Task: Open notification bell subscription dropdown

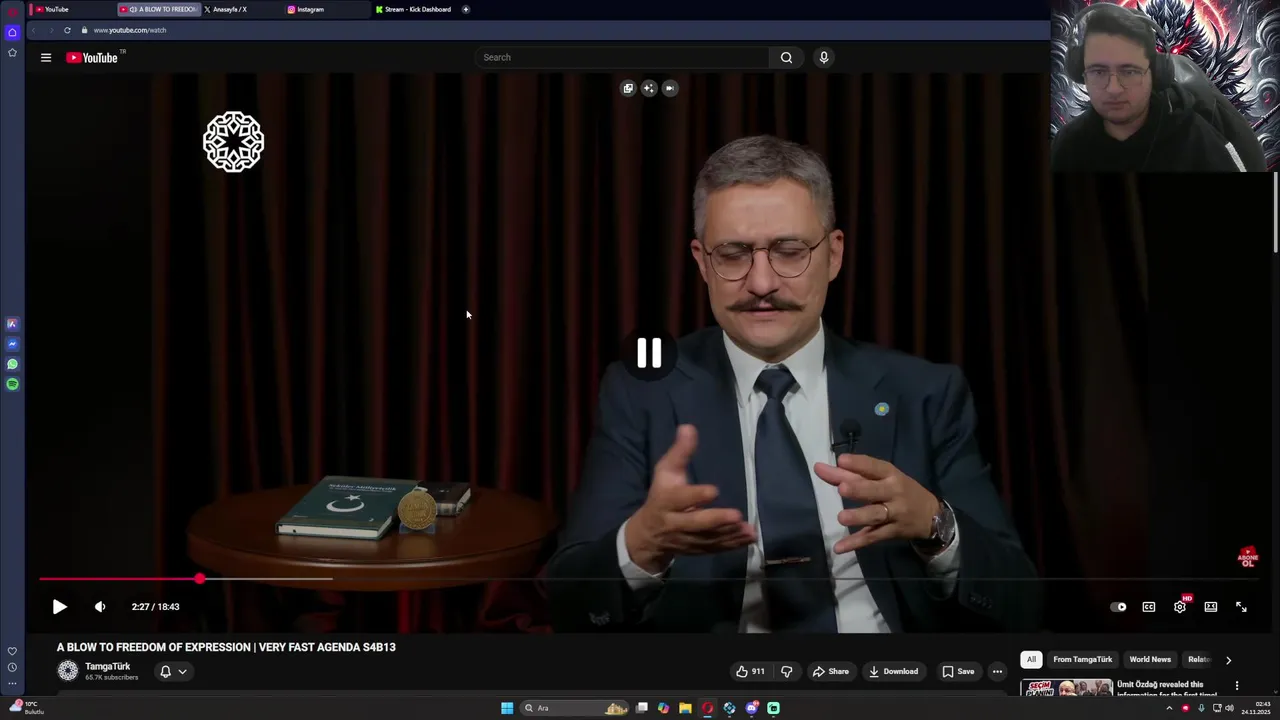Action: (x=173, y=672)
